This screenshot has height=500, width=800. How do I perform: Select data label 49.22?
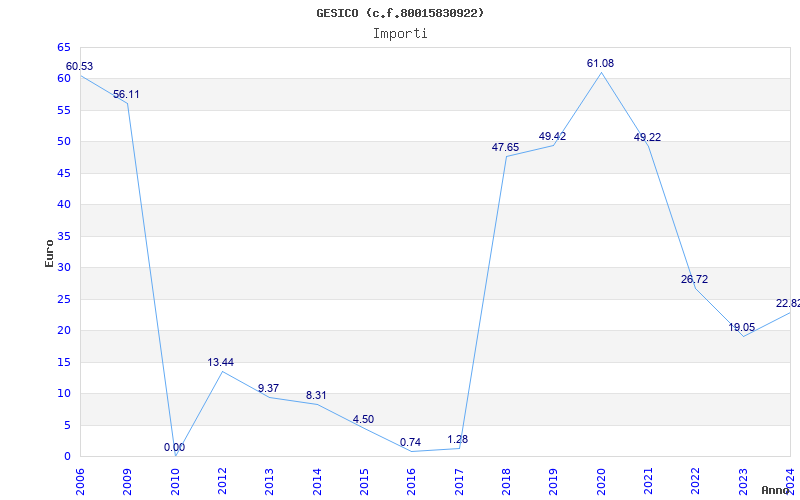[647, 137]
